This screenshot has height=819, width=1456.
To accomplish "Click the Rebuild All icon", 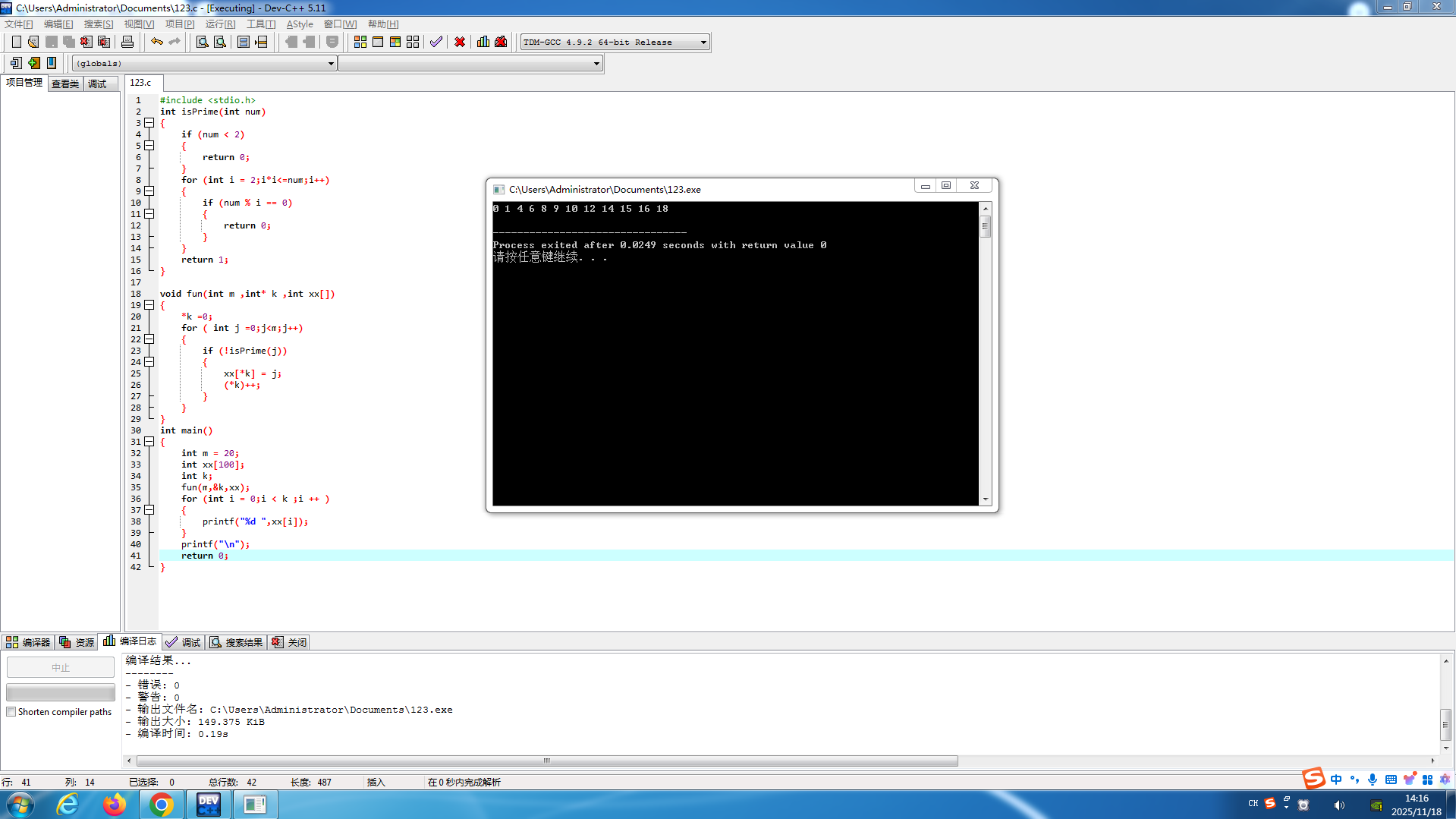I will tap(413, 42).
